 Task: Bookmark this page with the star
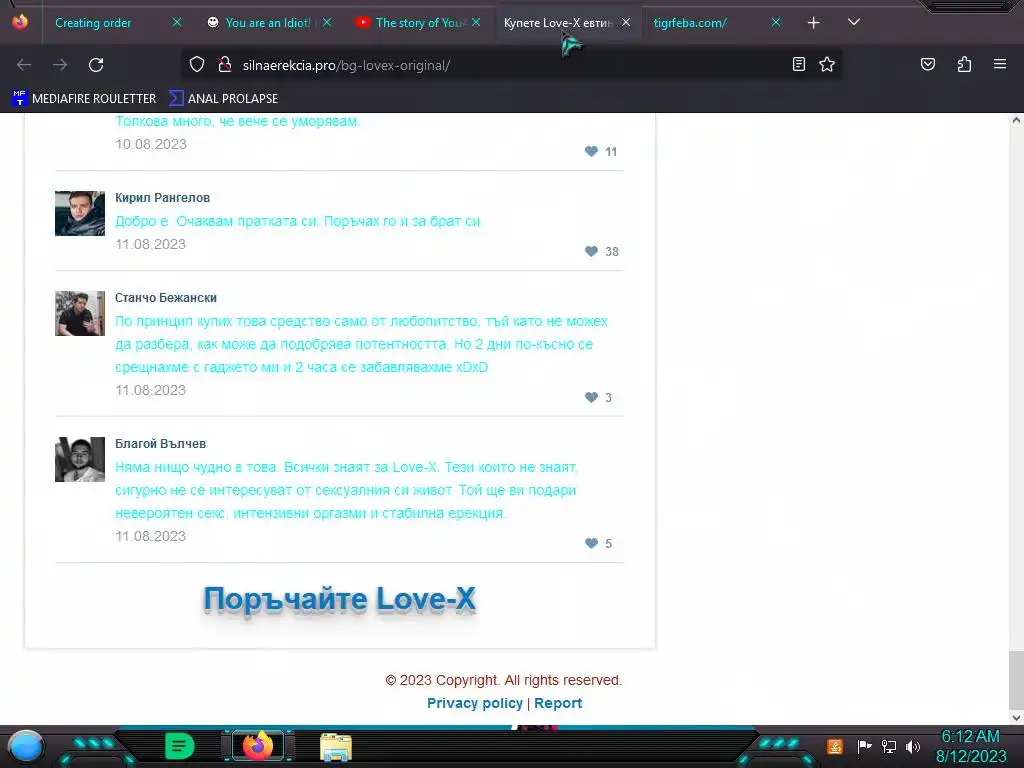click(827, 64)
